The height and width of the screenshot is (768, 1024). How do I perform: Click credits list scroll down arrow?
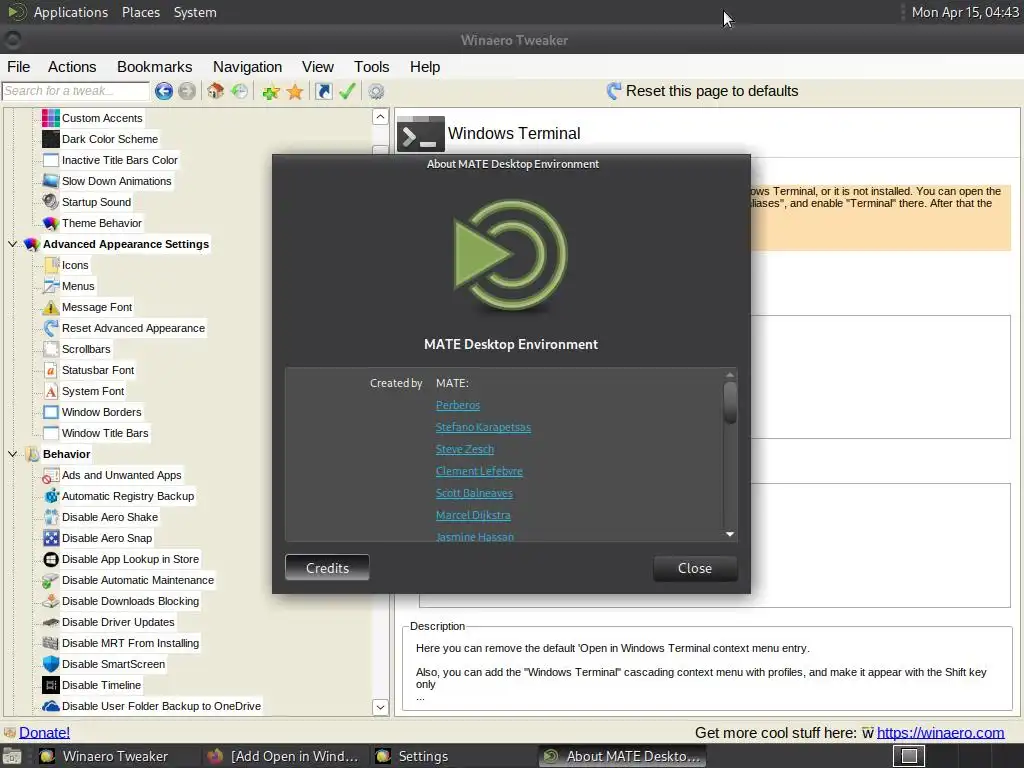[x=730, y=534]
